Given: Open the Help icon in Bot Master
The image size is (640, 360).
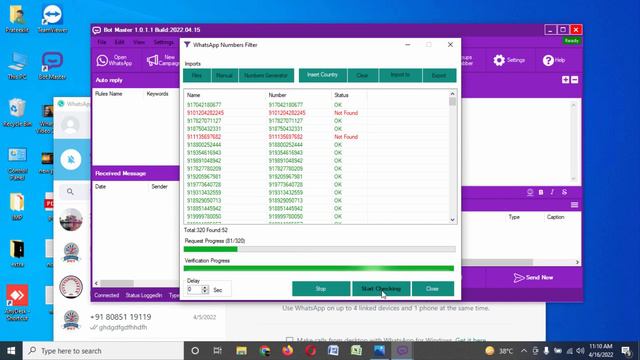Looking at the screenshot, I should coord(554,60).
